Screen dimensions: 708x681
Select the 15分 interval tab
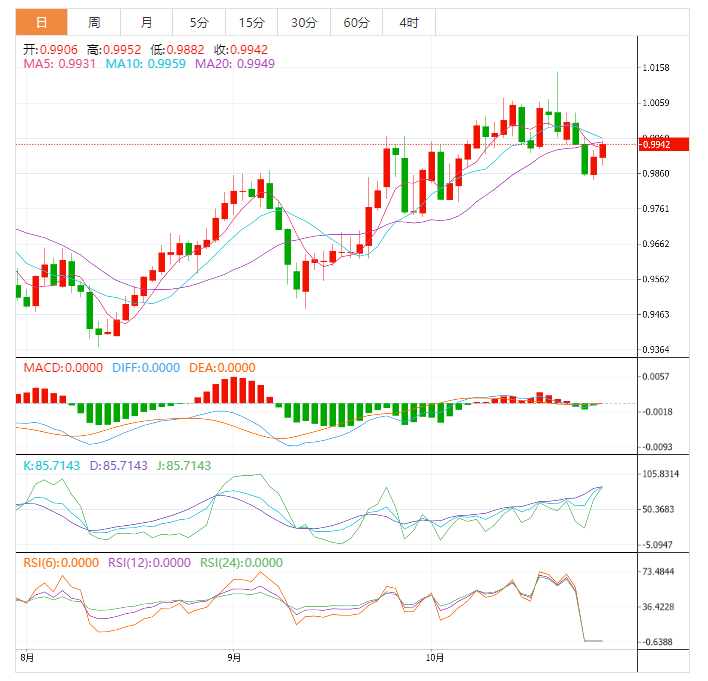(x=251, y=22)
